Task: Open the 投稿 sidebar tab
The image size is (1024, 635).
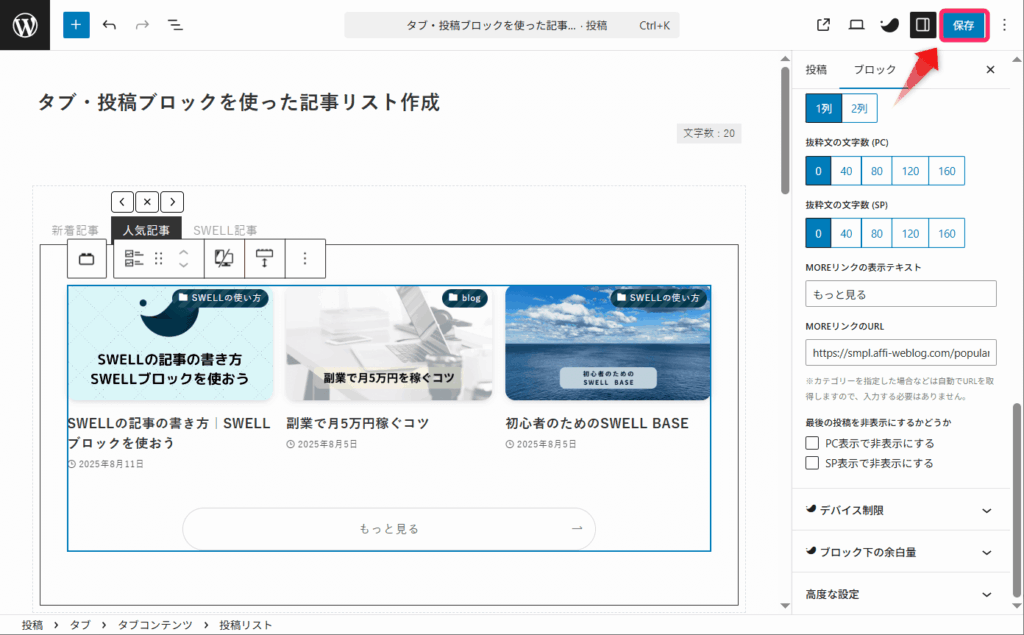Action: 816,69
